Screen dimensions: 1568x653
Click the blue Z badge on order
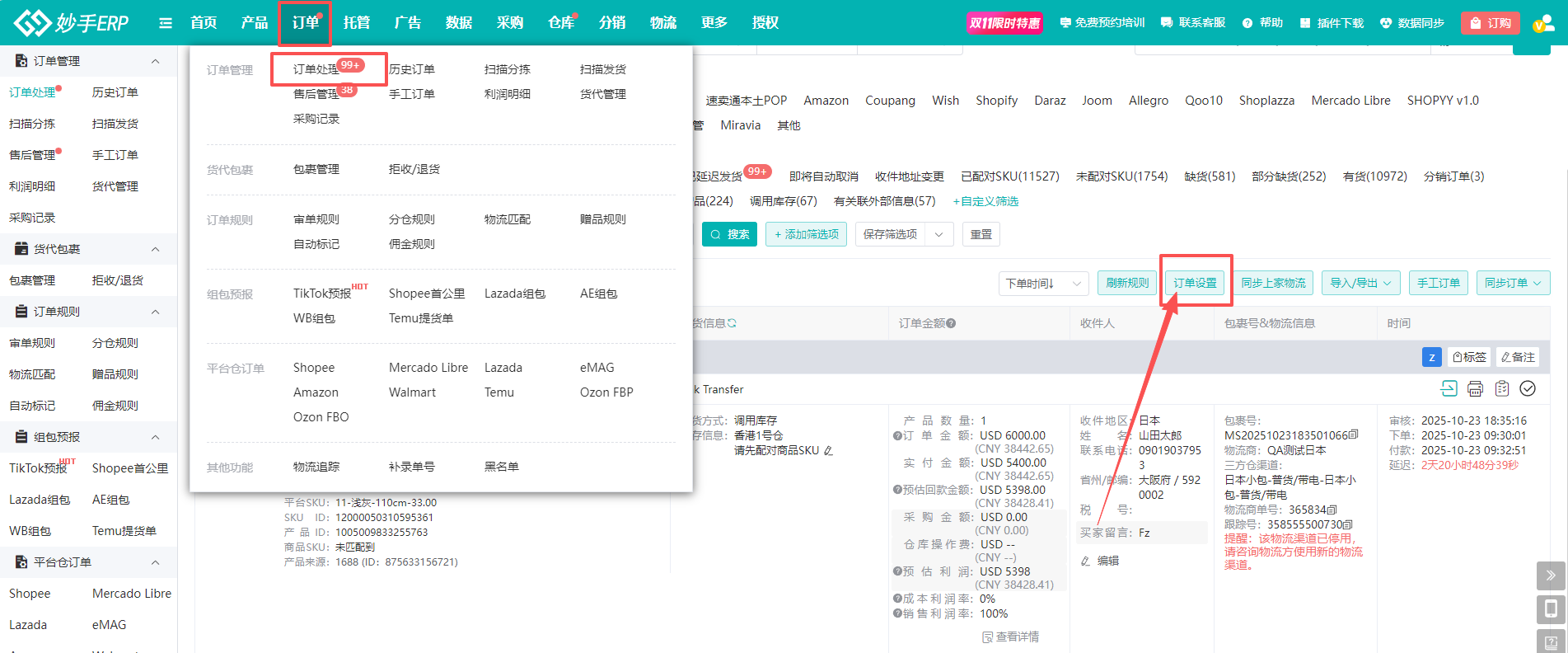(x=1431, y=357)
